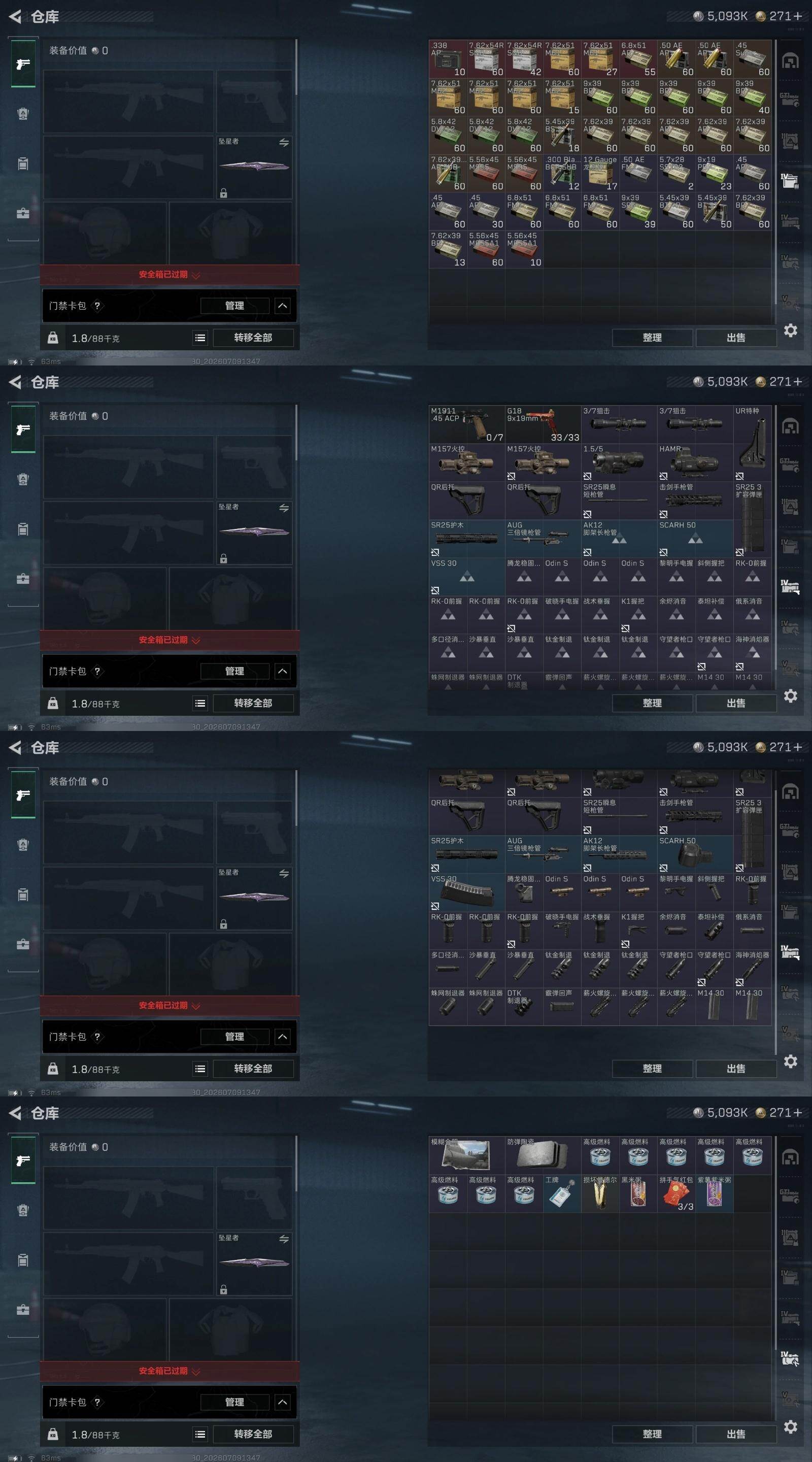812x1462 pixels.
Task: Select the 工牌 ID badge item
Action: pyautogui.click(x=562, y=1193)
